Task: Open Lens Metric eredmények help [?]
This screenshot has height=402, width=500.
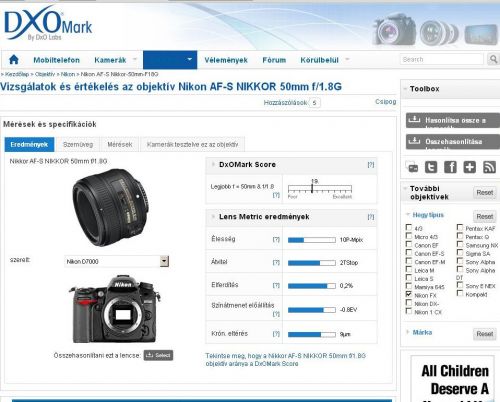Action: click(x=371, y=217)
